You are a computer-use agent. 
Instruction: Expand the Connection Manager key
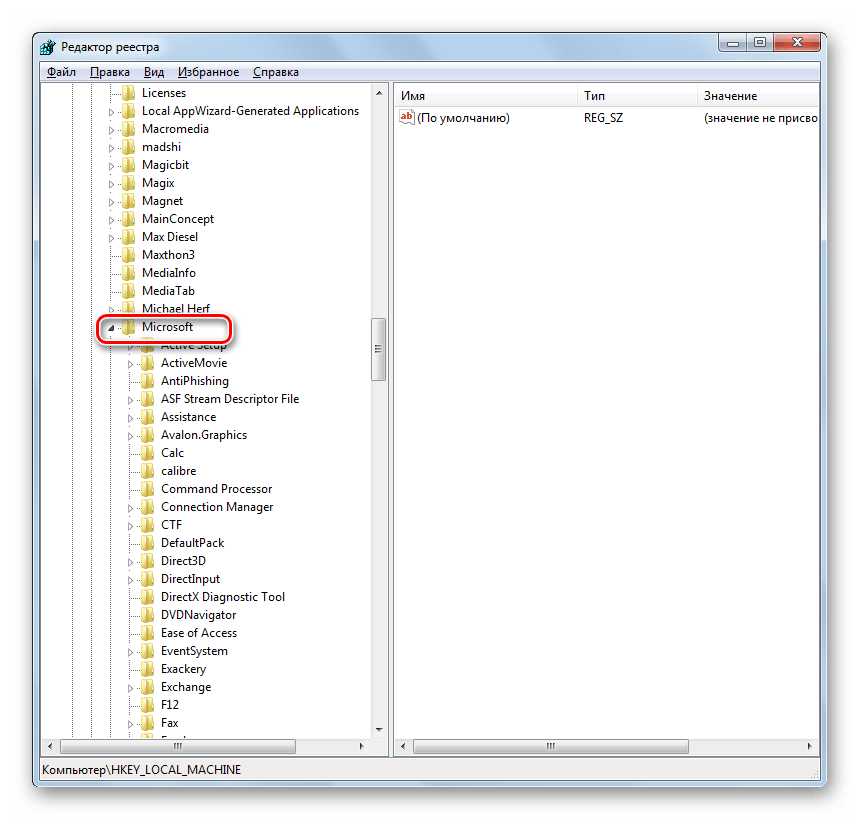click(131, 508)
